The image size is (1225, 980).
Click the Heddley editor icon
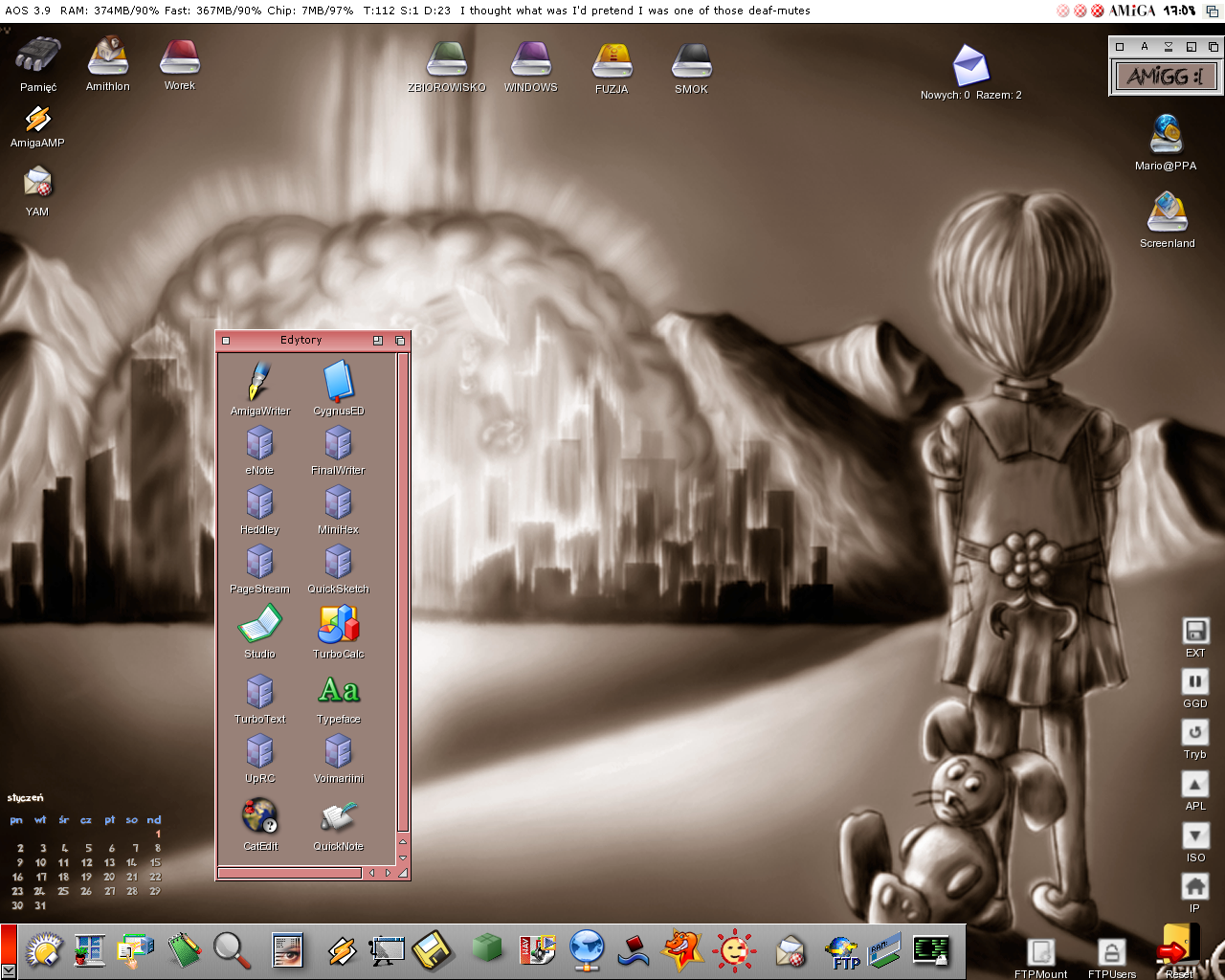[x=259, y=502]
